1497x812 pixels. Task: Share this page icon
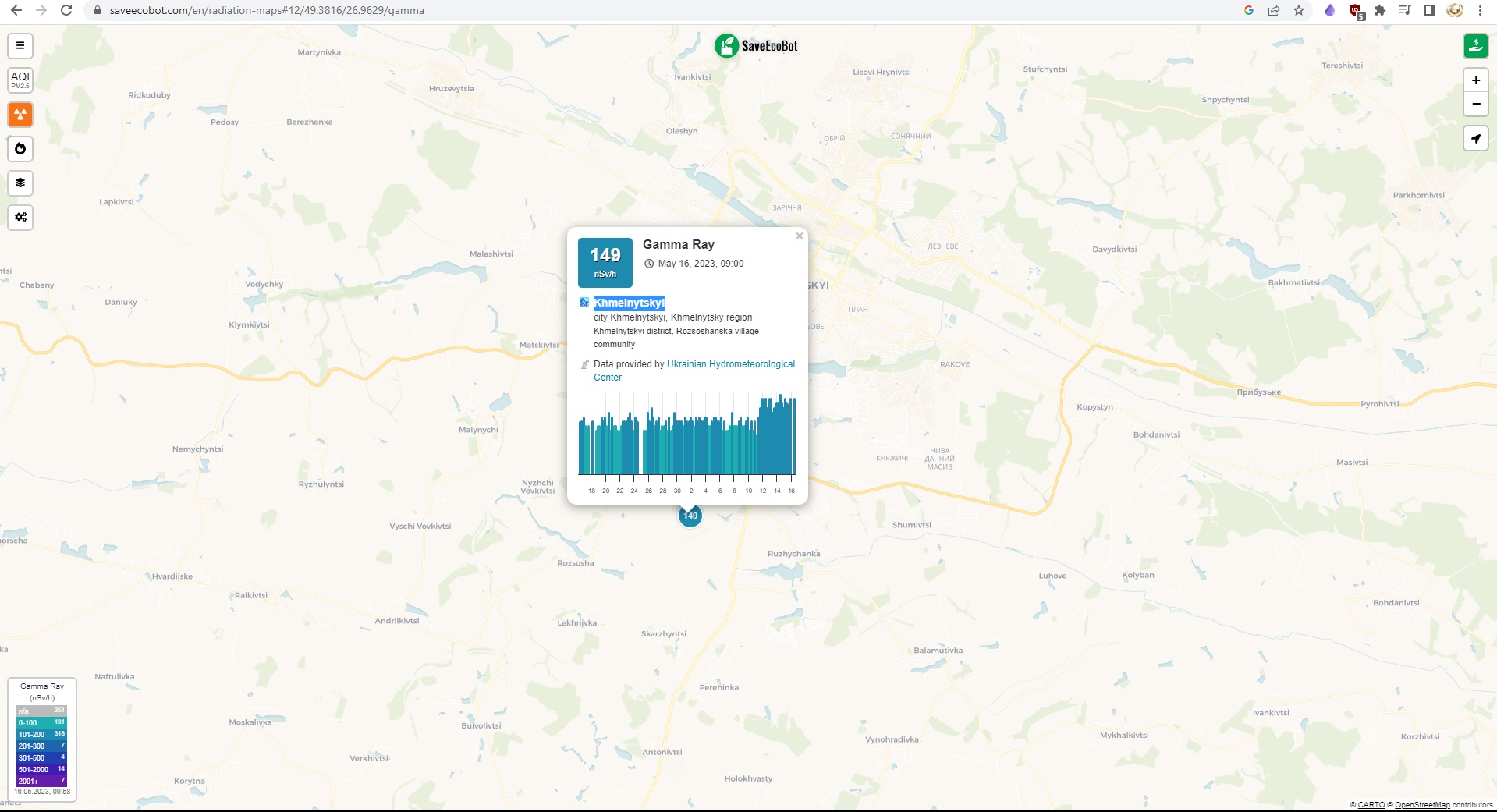tap(1274, 10)
